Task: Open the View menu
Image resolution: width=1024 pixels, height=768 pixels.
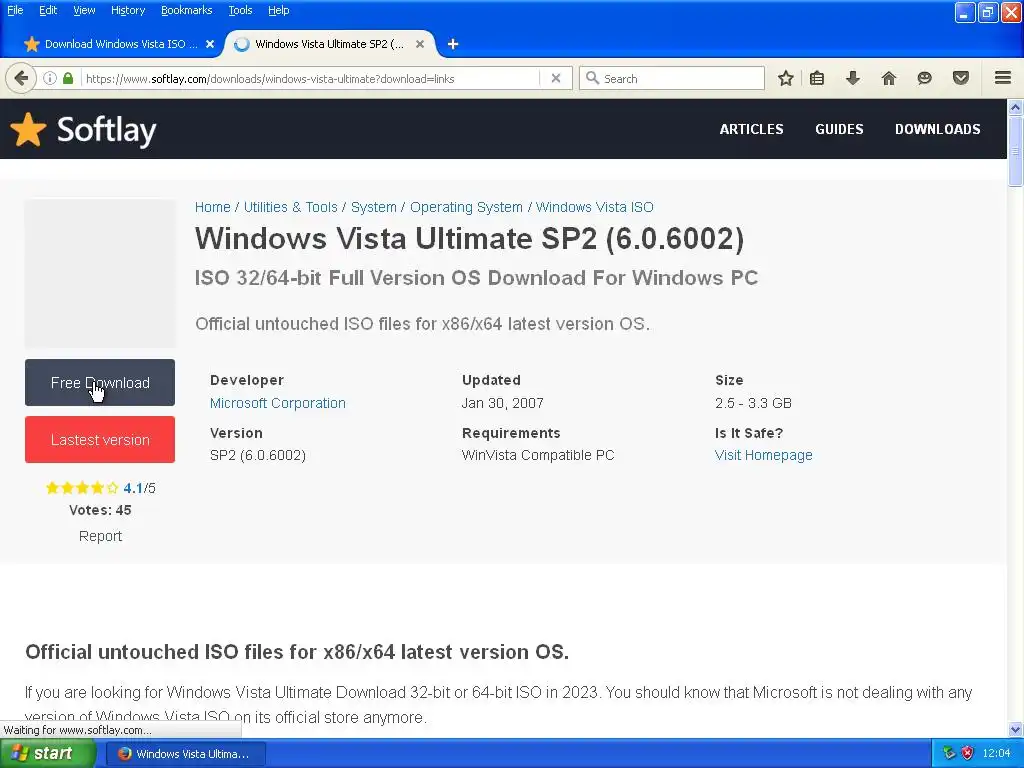Action: [x=84, y=10]
